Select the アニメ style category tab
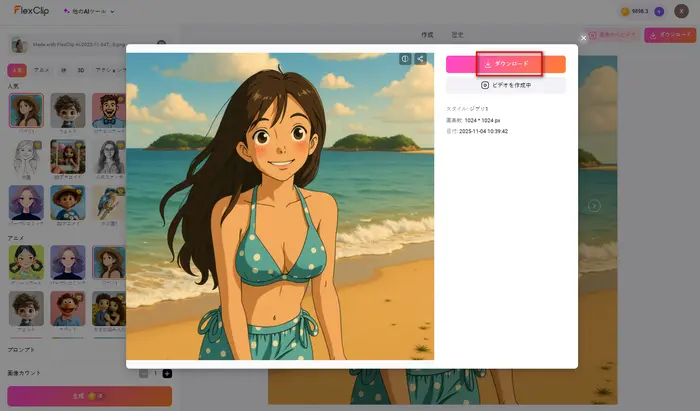 (42, 70)
